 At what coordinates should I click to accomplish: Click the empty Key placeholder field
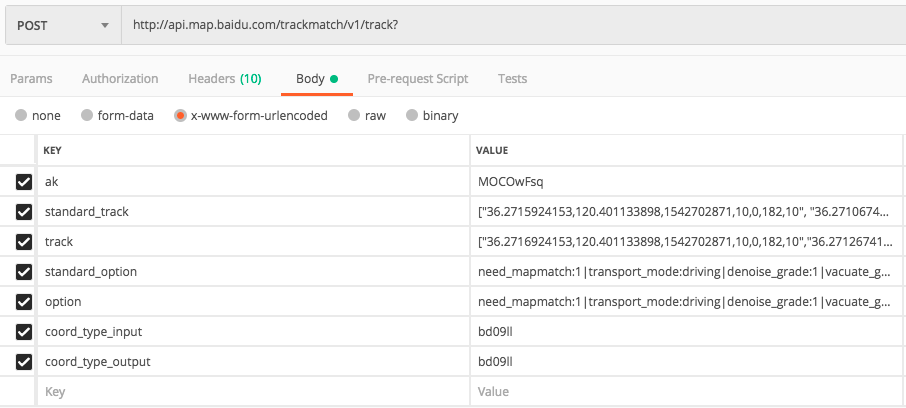coord(250,392)
